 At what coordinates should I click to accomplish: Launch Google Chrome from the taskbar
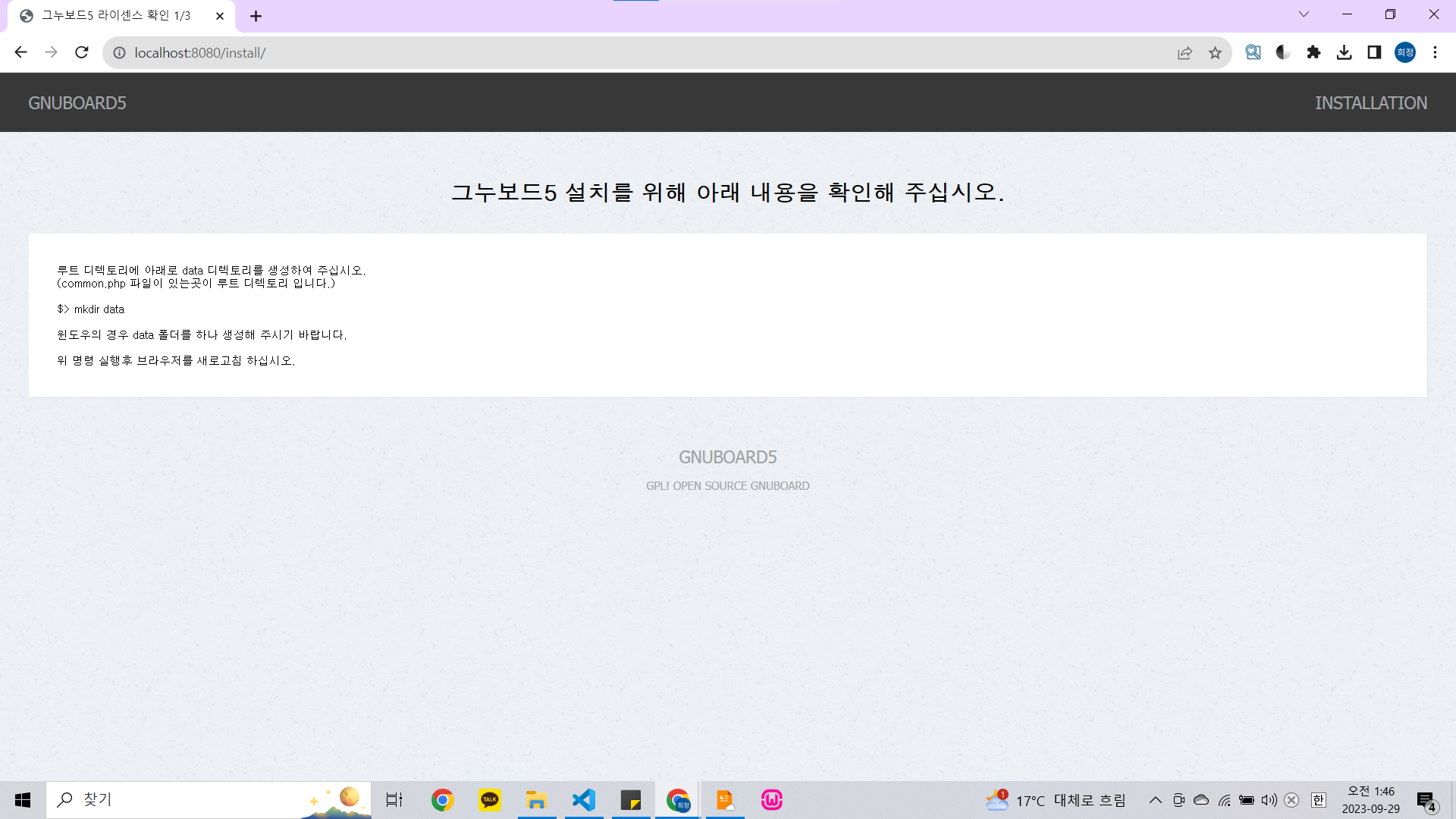(442, 800)
